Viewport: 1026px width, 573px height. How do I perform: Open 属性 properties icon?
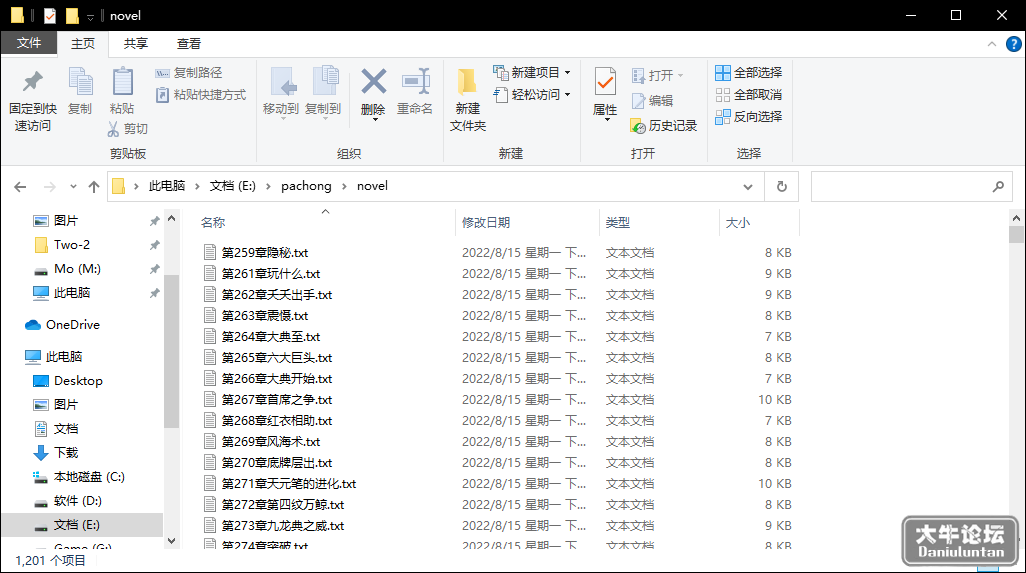605,82
